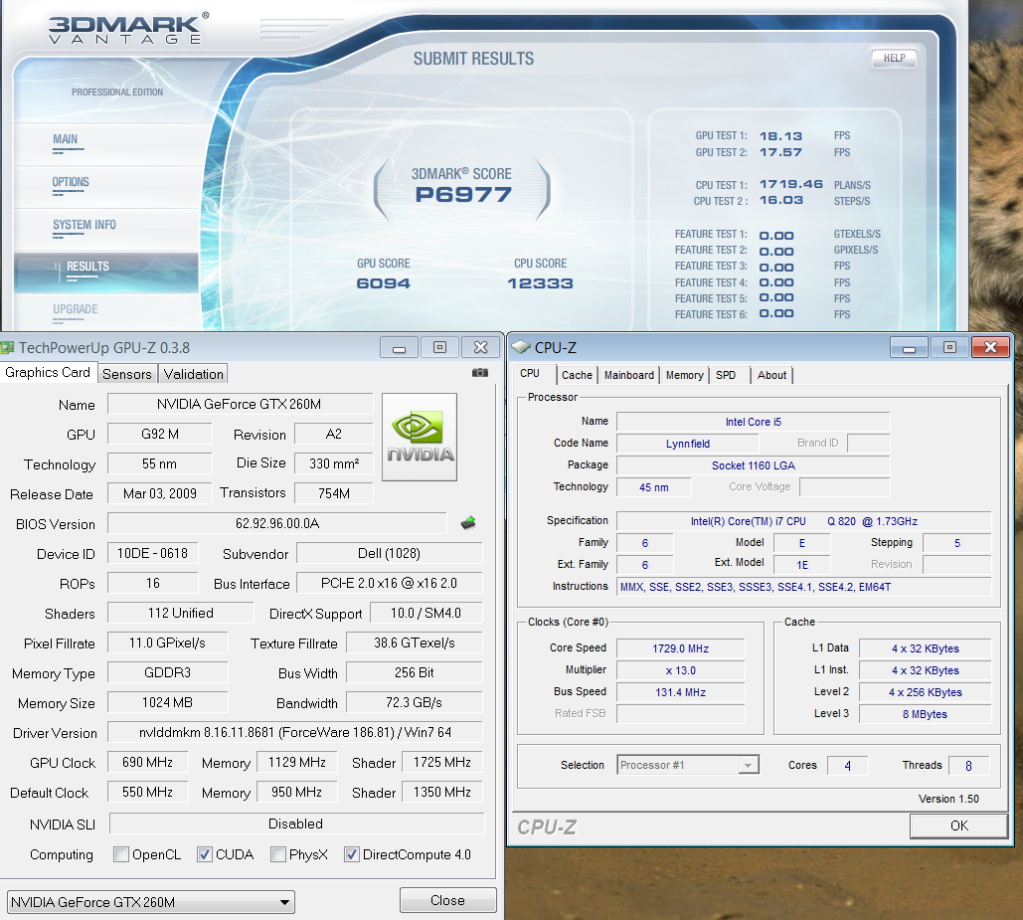
Task: Click the CPU-Z title bar app icon
Action: pyautogui.click(x=521, y=347)
